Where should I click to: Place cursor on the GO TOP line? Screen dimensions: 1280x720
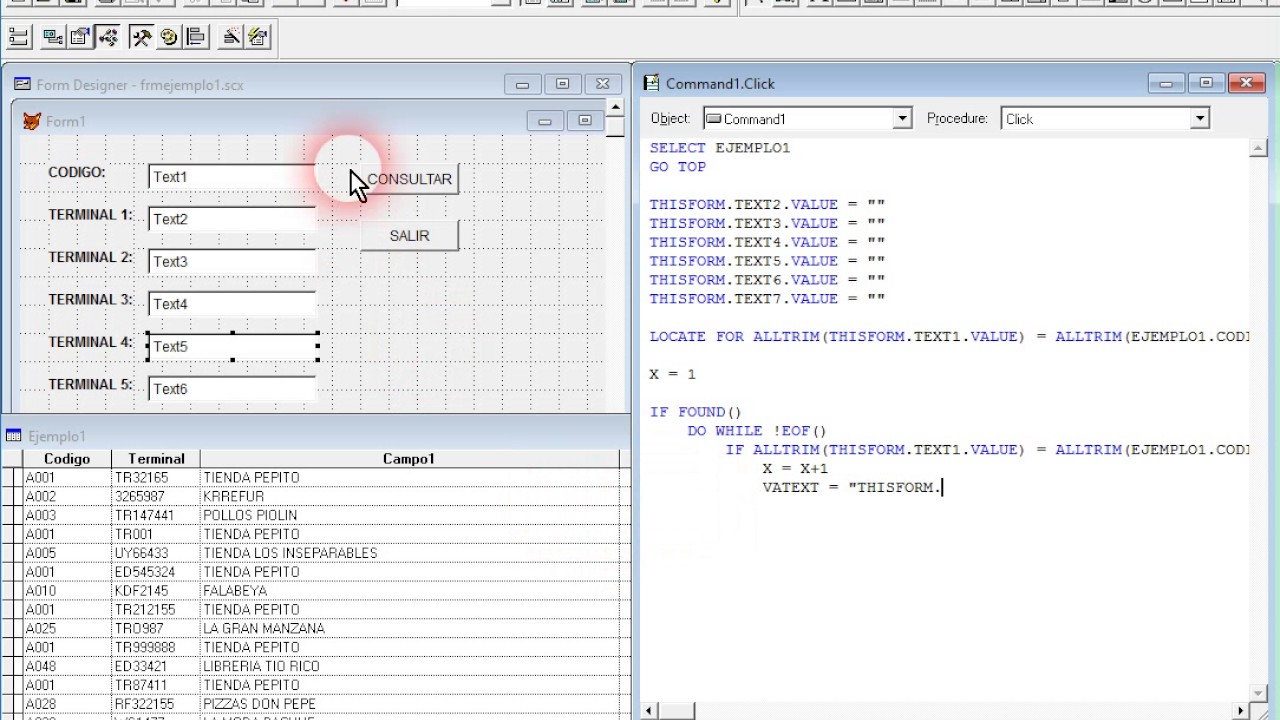coord(678,167)
